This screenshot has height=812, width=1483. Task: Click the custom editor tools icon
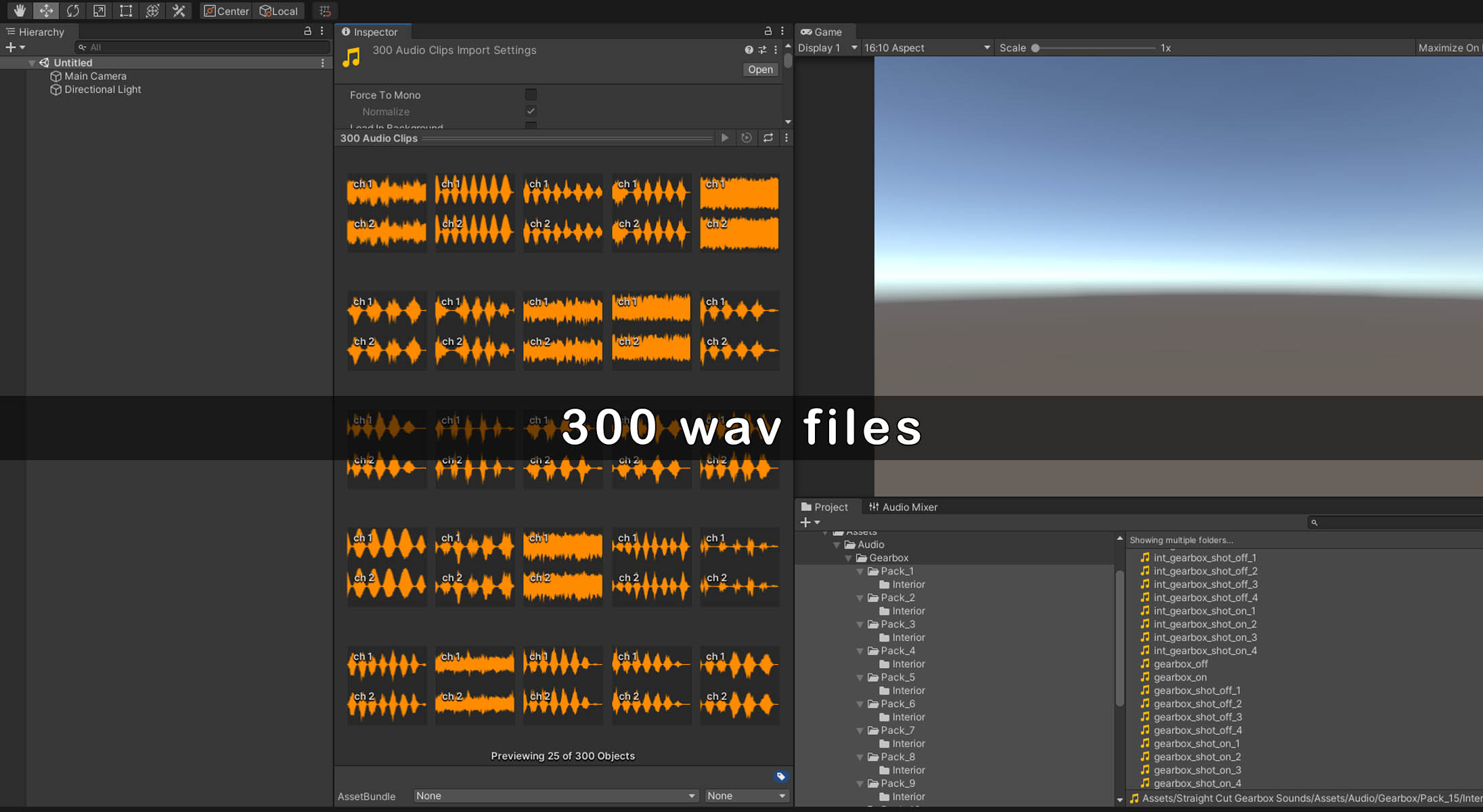(179, 11)
